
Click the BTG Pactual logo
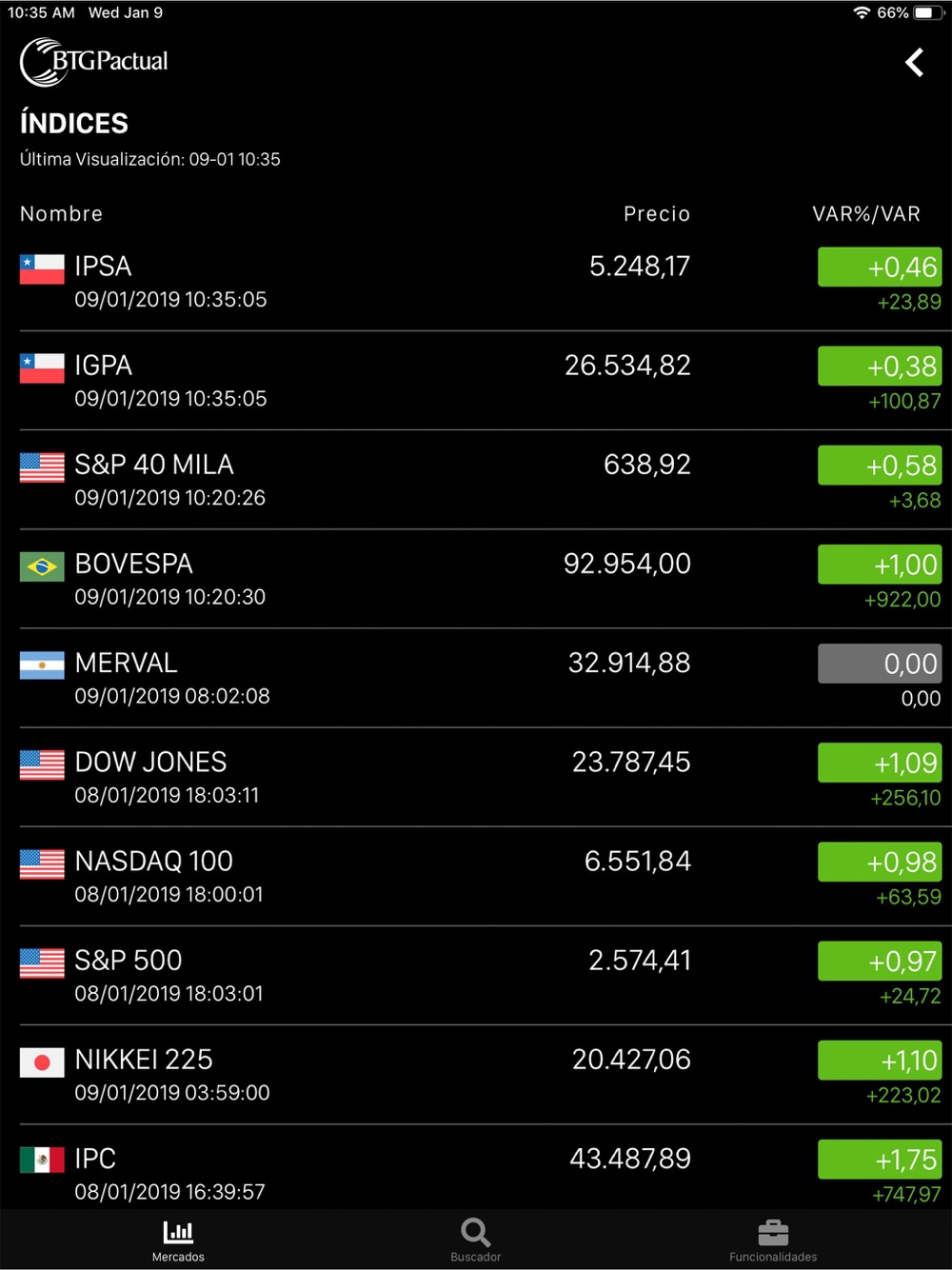tap(94, 62)
